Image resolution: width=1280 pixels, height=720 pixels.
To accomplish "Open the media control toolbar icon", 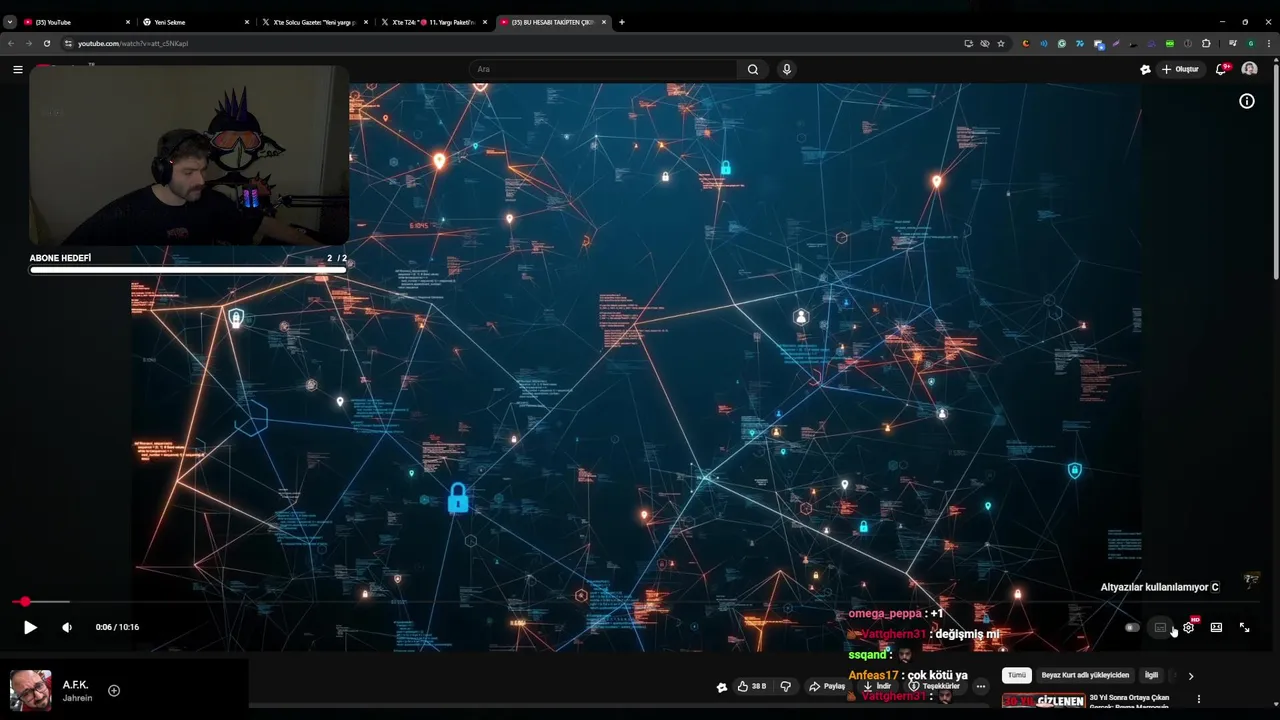I will tap(1232, 43).
